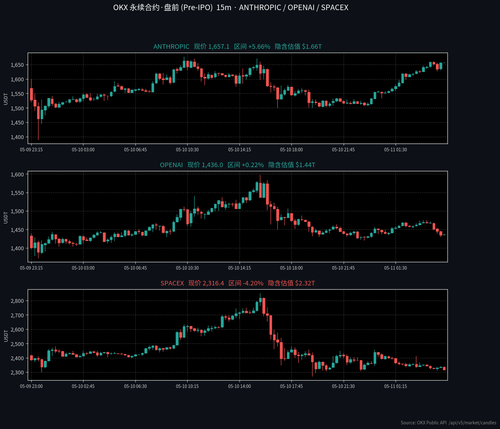This screenshot has width=500, height=429.
Task: Click the 2,700 label on SPACEX y-axis
Action: tap(18, 315)
